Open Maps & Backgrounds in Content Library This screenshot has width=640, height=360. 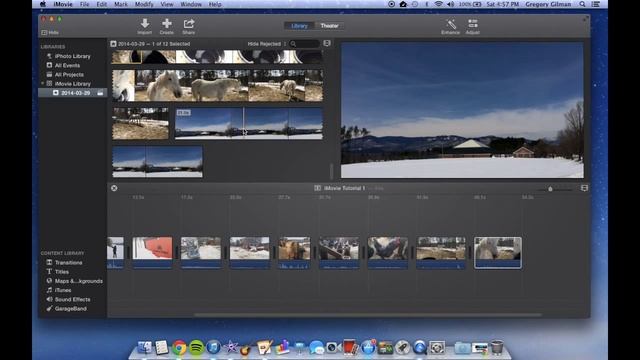pyautogui.click(x=78, y=281)
